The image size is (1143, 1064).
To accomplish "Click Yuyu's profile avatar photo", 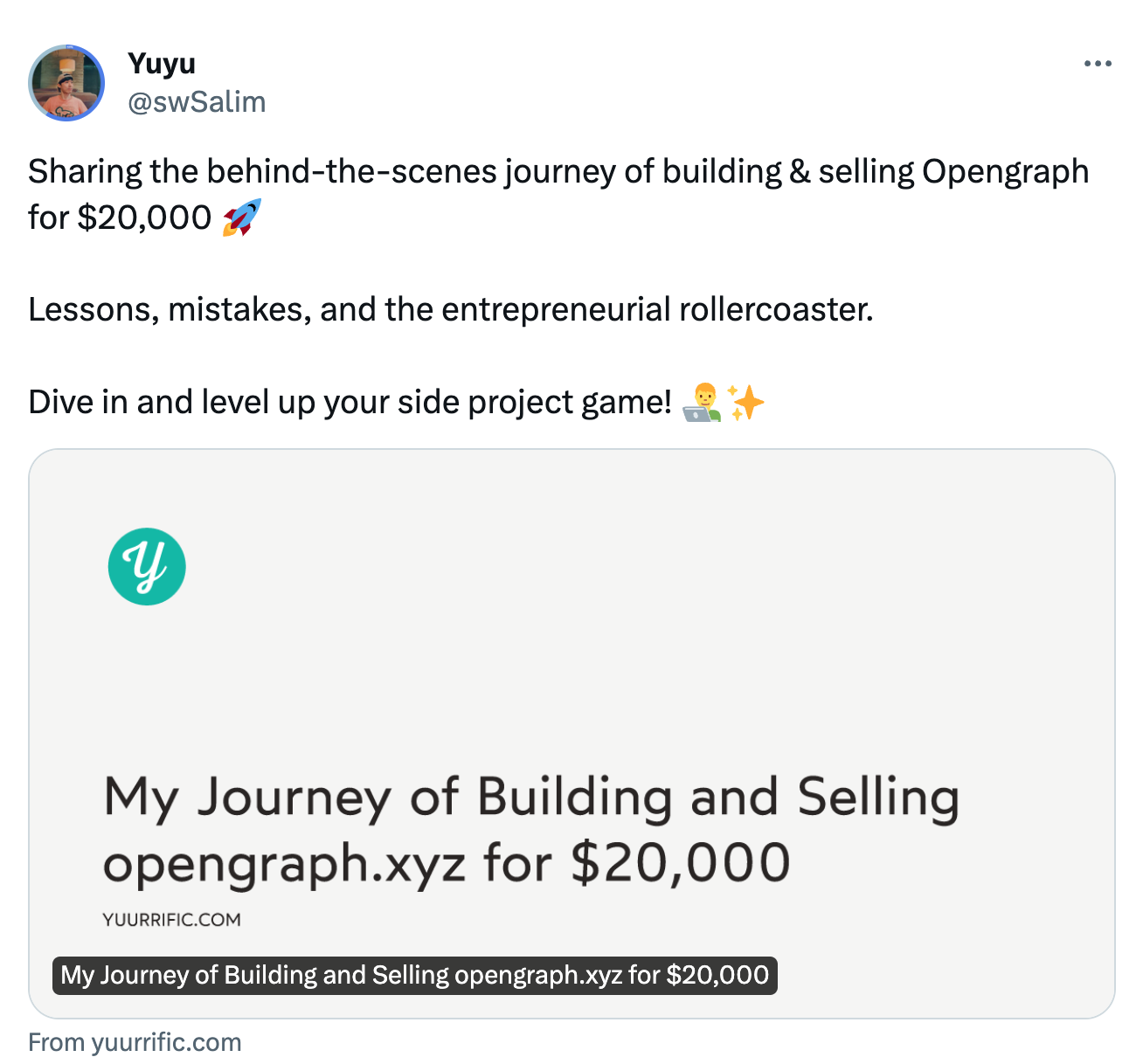I will pyautogui.click(x=66, y=83).
